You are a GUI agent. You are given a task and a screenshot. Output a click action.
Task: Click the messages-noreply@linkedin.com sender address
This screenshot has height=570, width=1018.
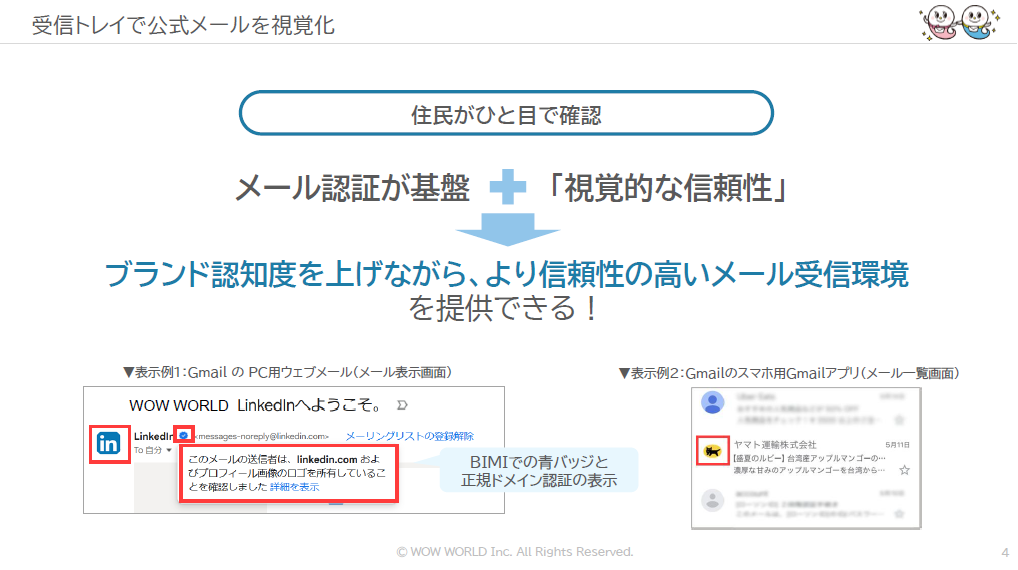261,436
